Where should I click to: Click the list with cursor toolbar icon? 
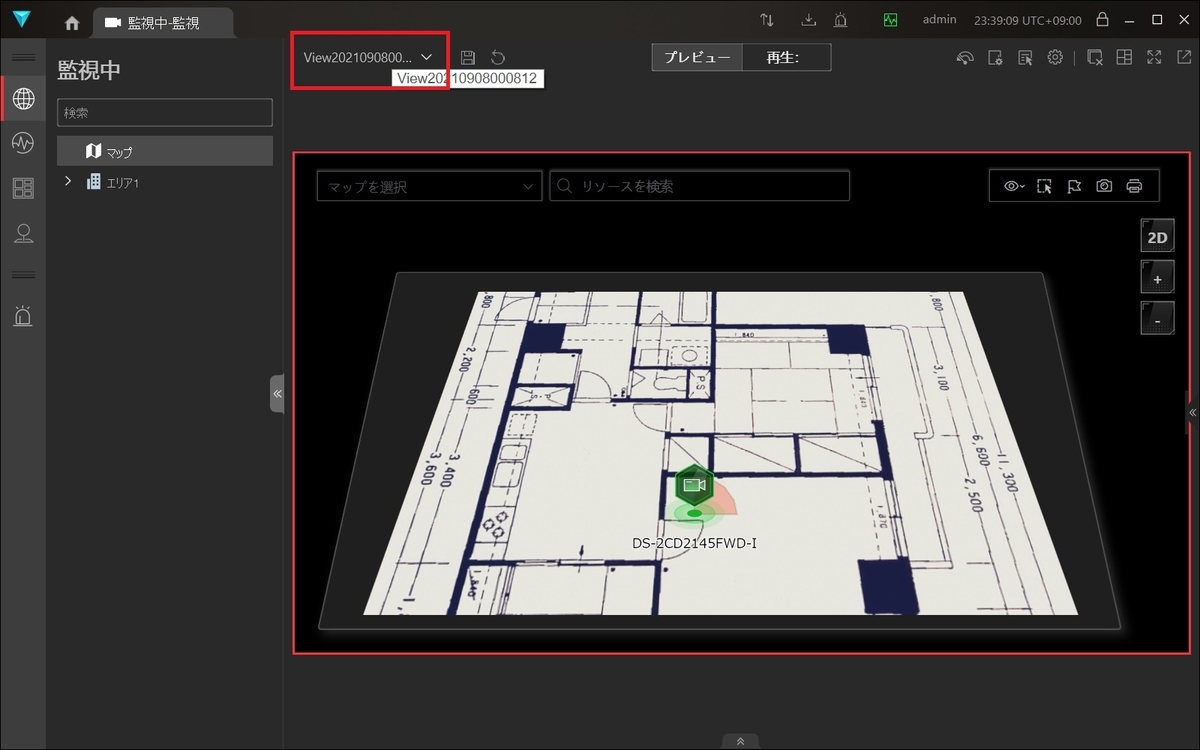[1025, 58]
